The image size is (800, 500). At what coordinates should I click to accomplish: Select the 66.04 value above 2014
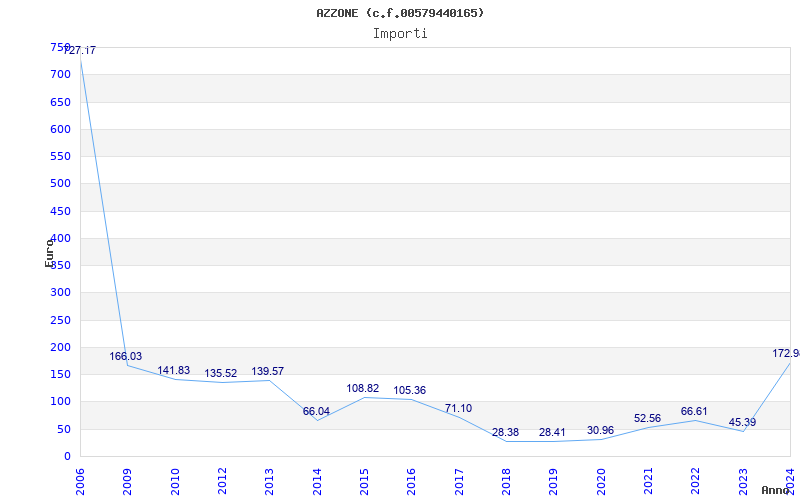click(316, 411)
